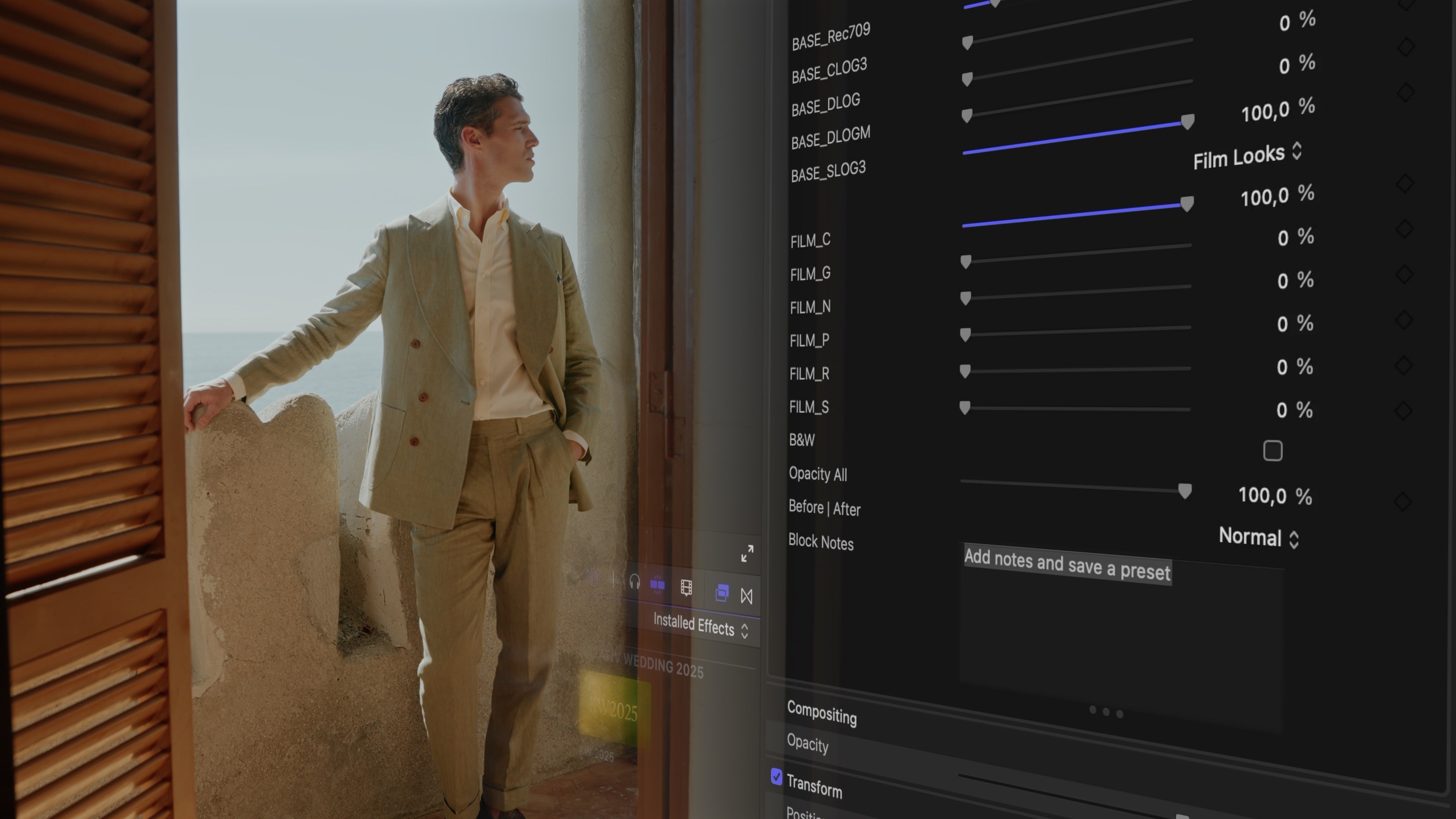Open the Film Looks dropdown

pos(1247,157)
